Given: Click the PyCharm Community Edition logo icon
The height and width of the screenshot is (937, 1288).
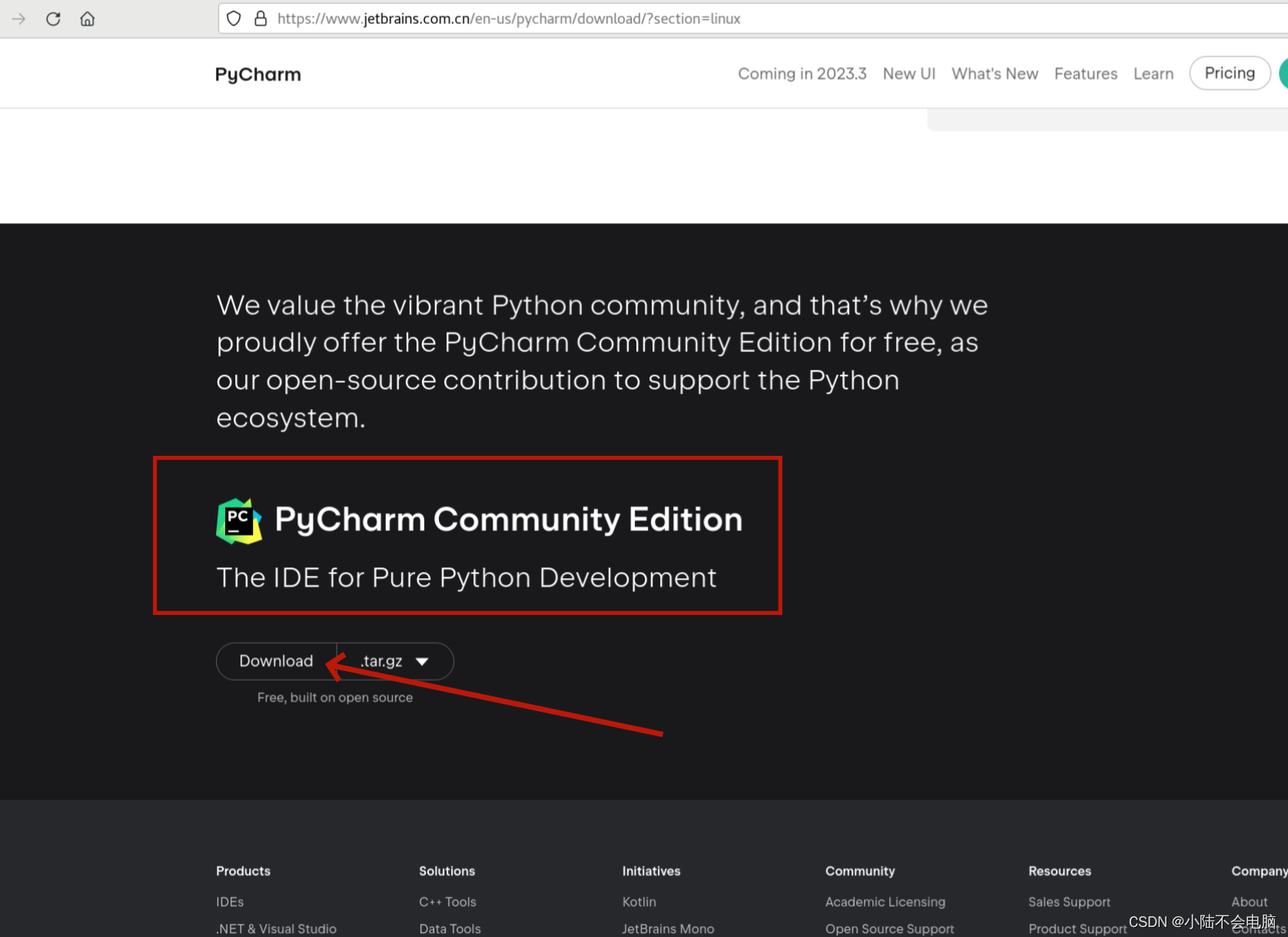Looking at the screenshot, I should 239,521.
